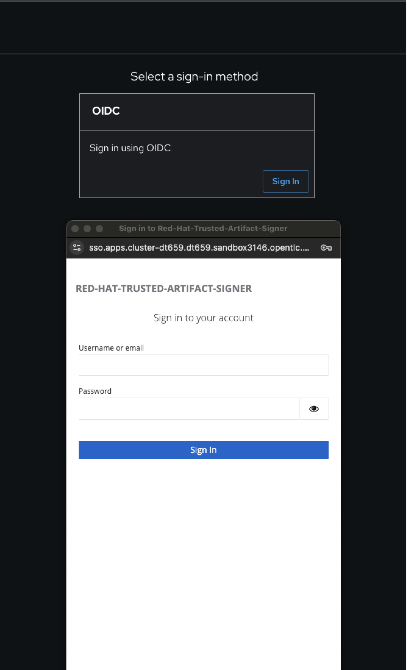Open the saved passwords key icon
This screenshot has height=670, width=407.
tap(326, 248)
